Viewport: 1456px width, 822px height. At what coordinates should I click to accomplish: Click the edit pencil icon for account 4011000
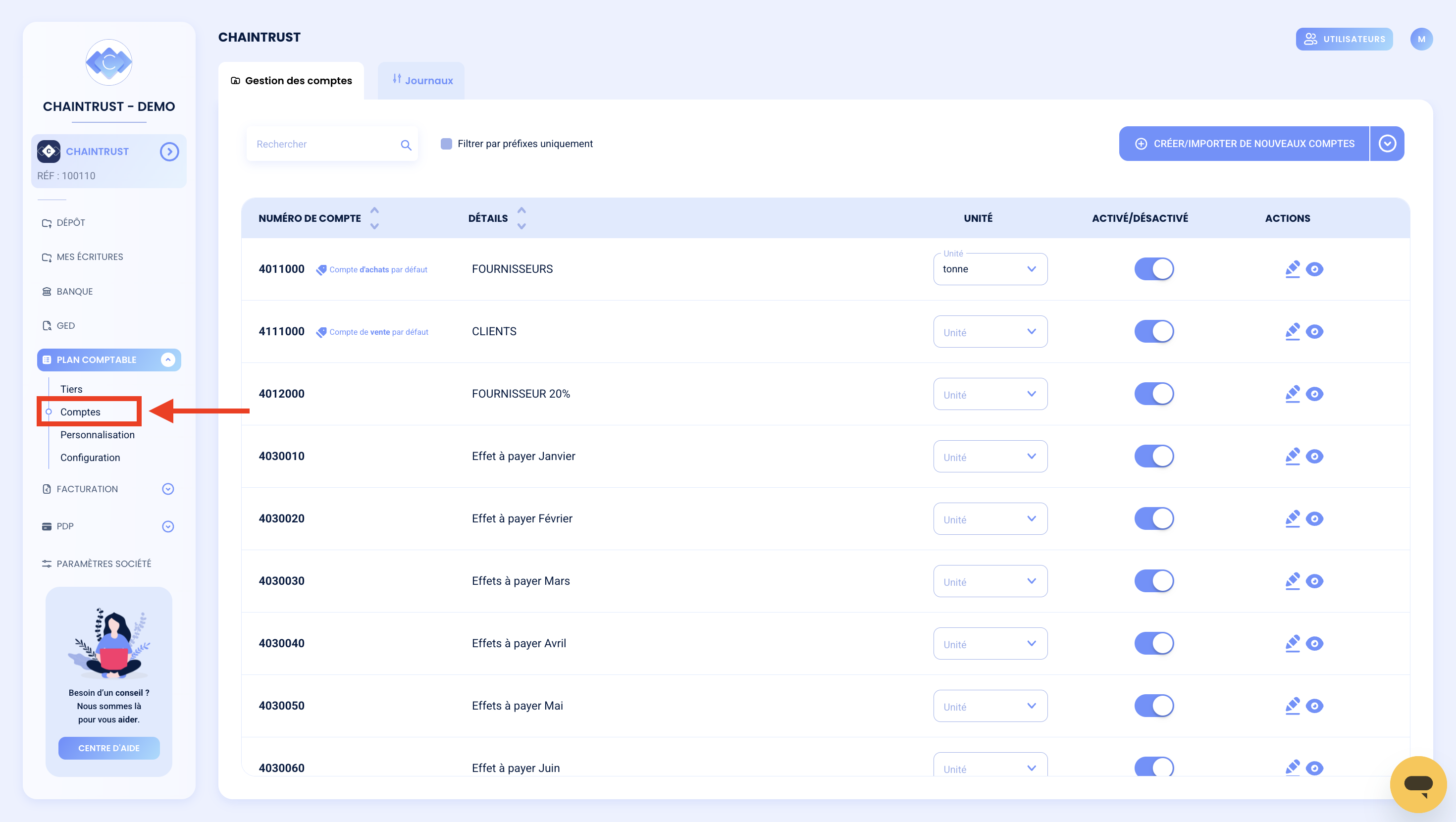point(1293,269)
